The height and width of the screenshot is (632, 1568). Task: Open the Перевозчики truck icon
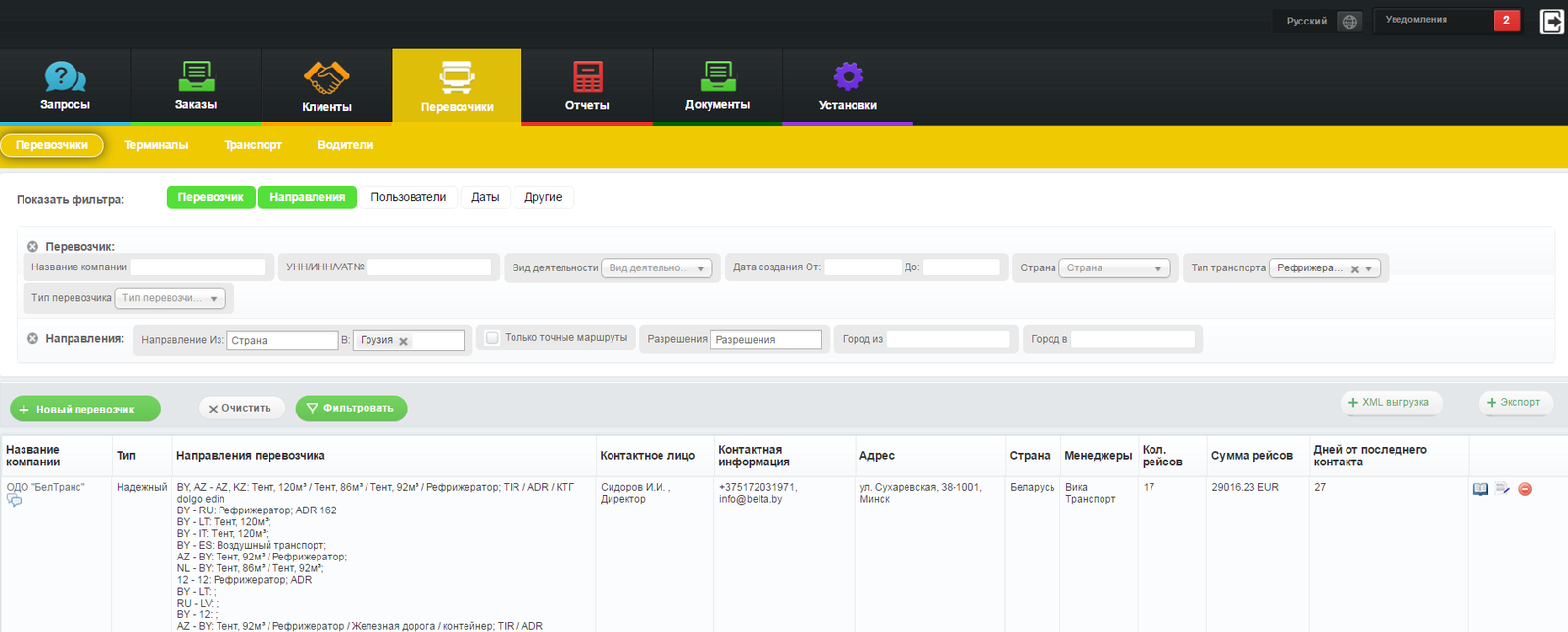[457, 77]
